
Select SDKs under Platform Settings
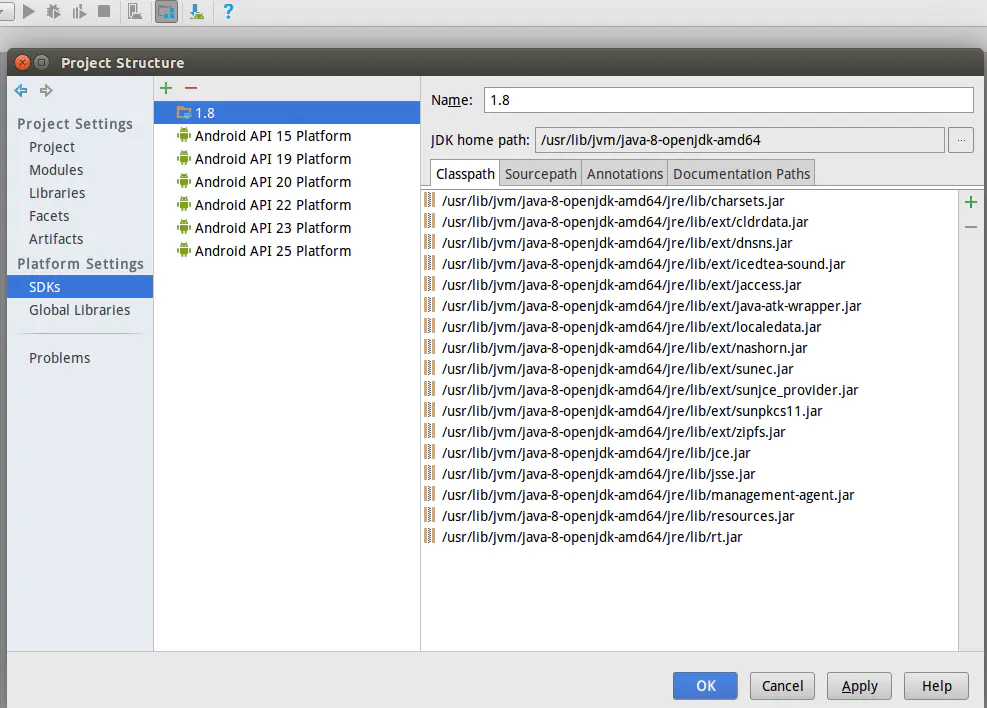(x=80, y=286)
